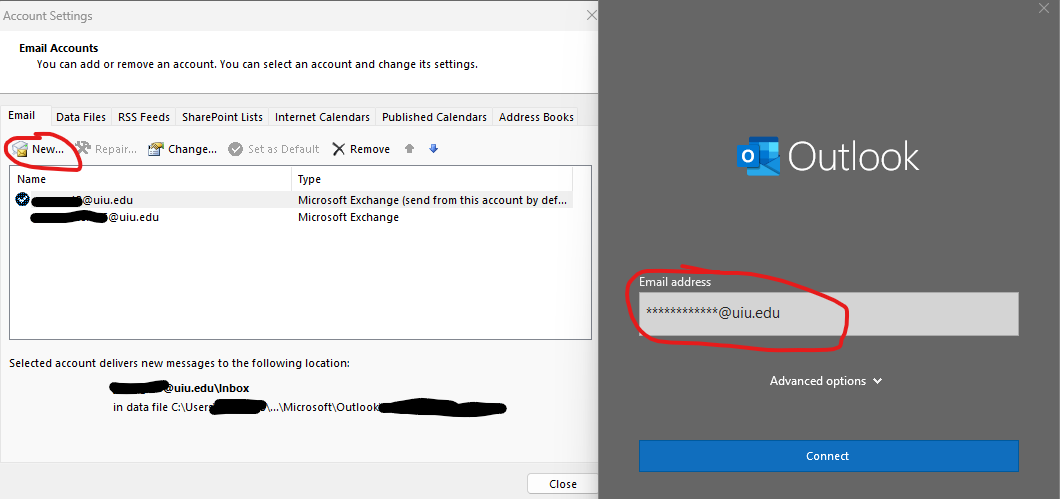Go to the Published Calendars tab
This screenshot has height=499, width=1060.
click(435, 117)
